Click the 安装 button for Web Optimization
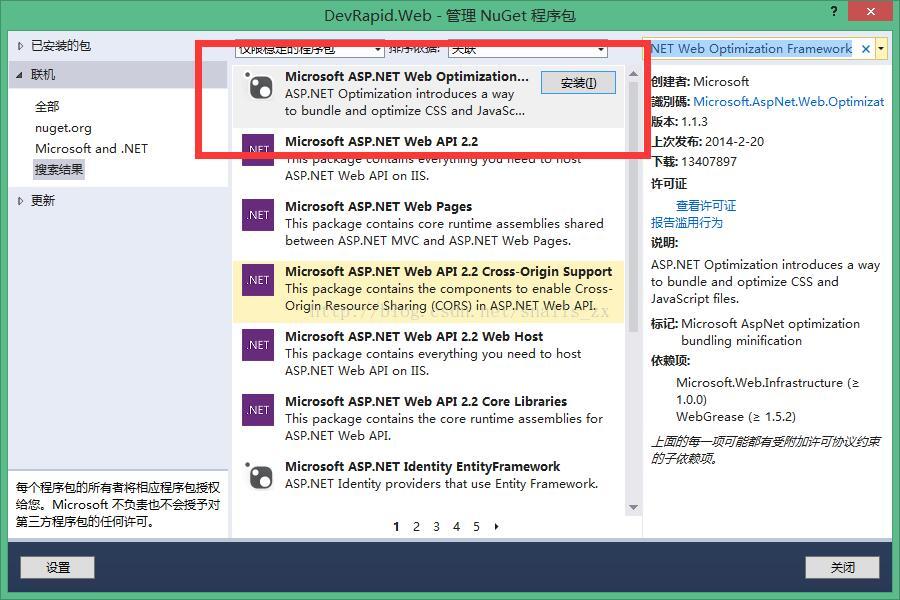 [578, 83]
